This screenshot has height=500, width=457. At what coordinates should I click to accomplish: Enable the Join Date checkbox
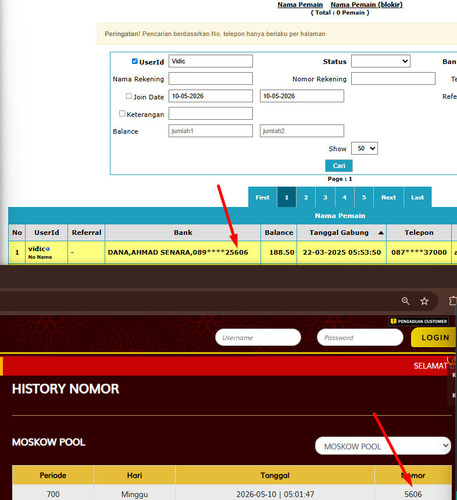pos(129,96)
